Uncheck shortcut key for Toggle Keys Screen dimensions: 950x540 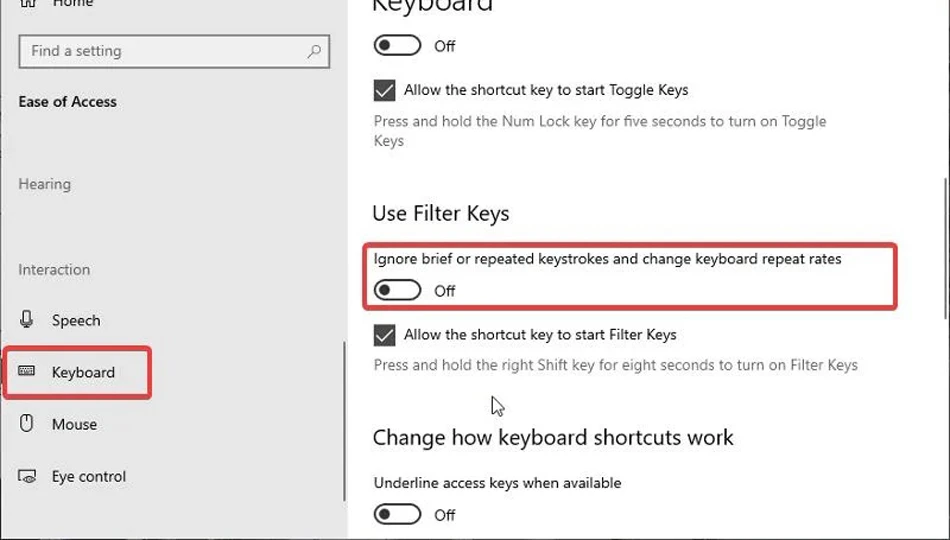pyautogui.click(x=385, y=90)
